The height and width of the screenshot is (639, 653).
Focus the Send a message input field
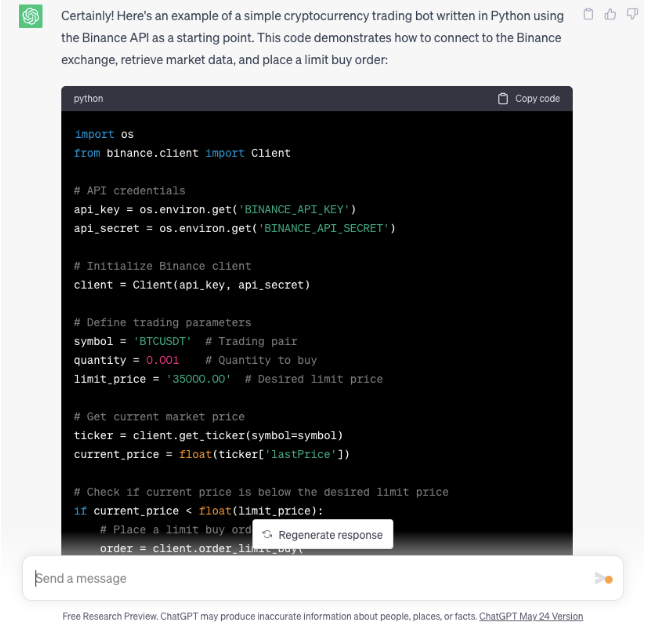coord(300,578)
